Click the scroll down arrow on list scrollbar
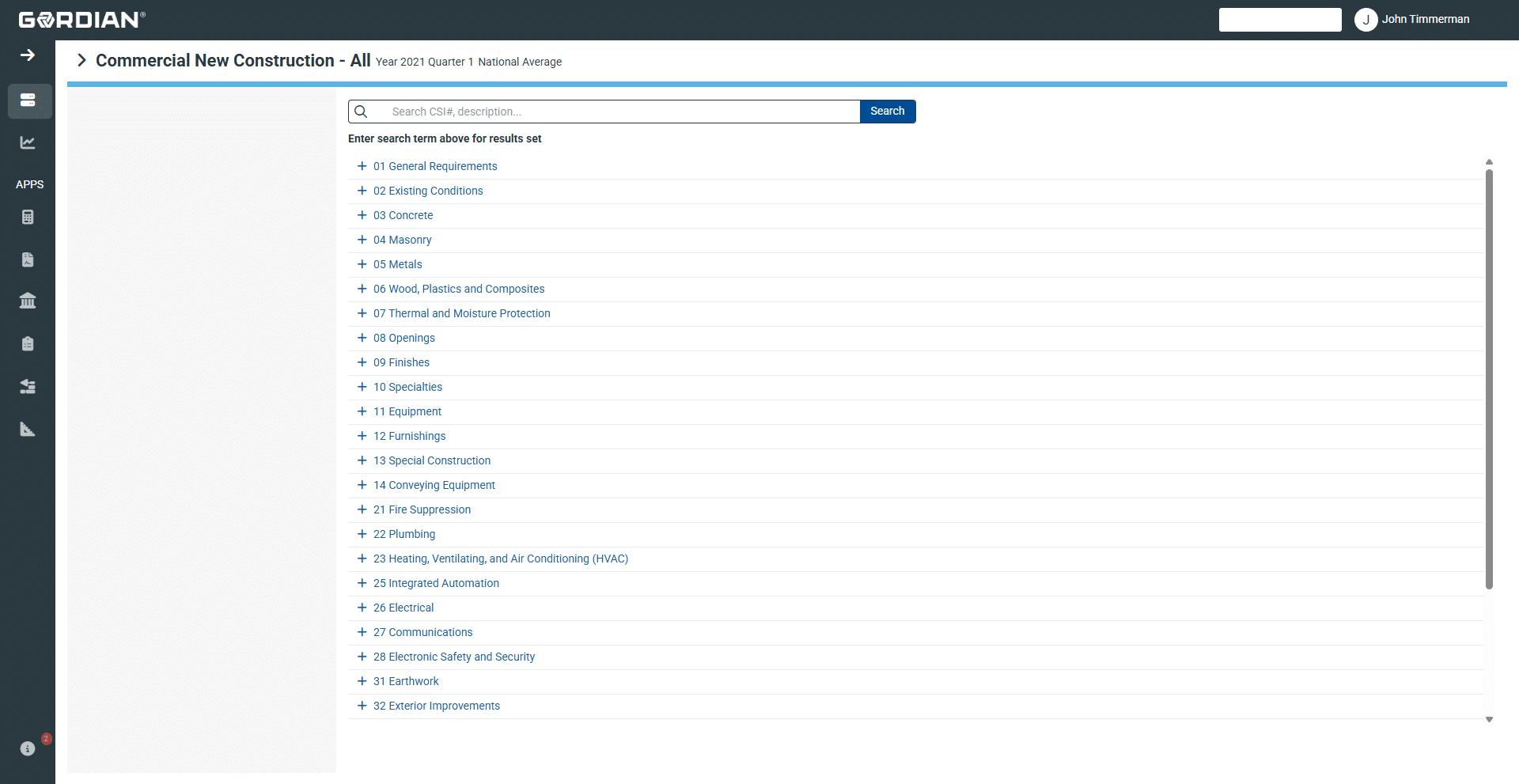The width and height of the screenshot is (1519, 784). click(1489, 719)
